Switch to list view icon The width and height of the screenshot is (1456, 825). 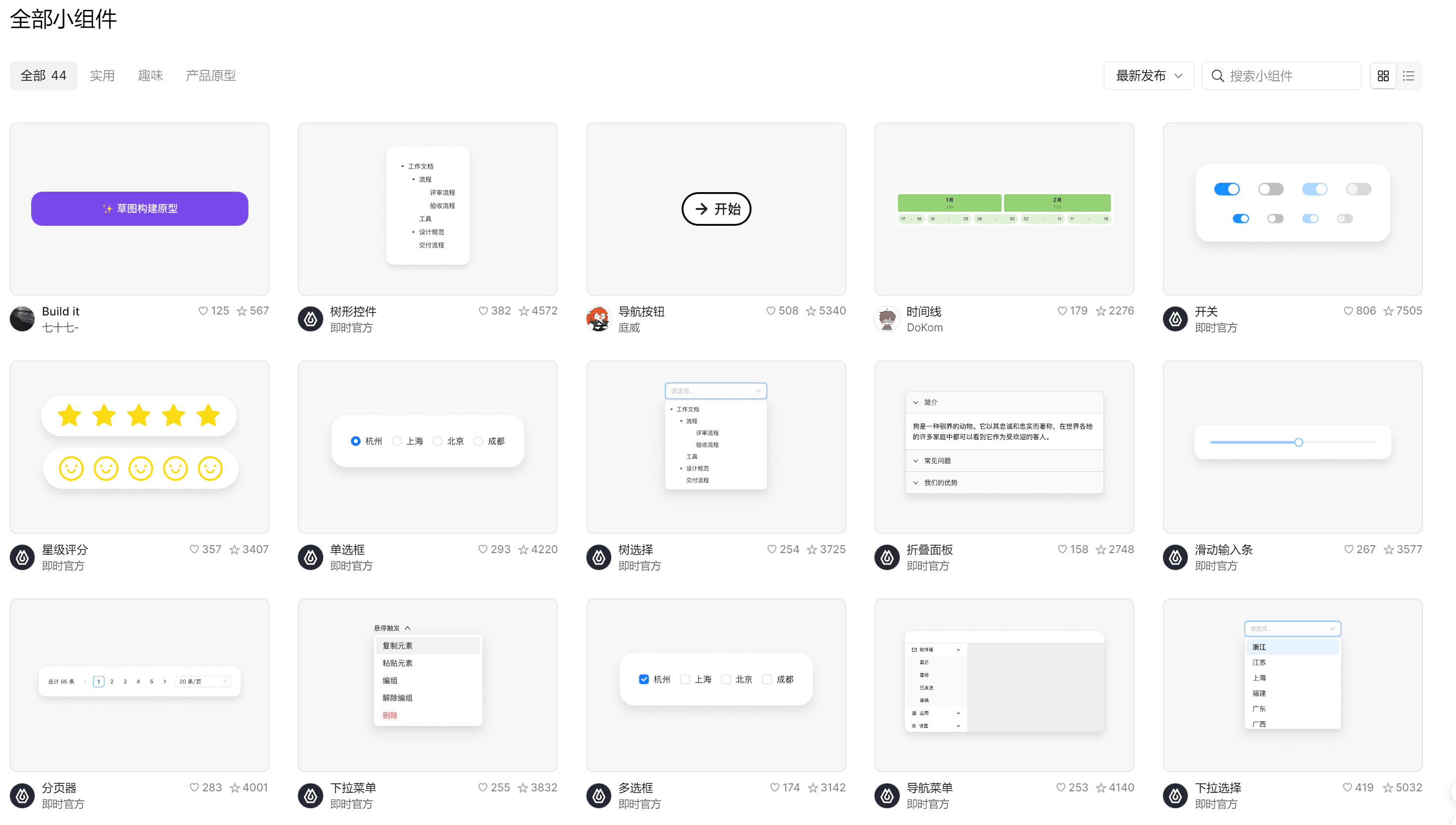point(1408,76)
